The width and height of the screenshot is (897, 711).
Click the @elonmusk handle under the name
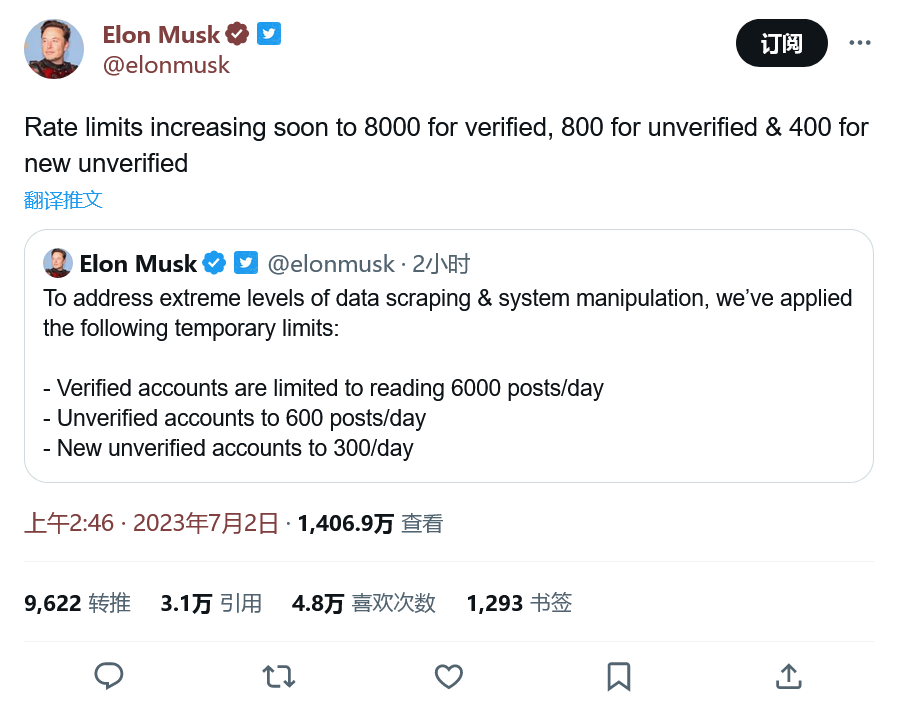pos(166,65)
